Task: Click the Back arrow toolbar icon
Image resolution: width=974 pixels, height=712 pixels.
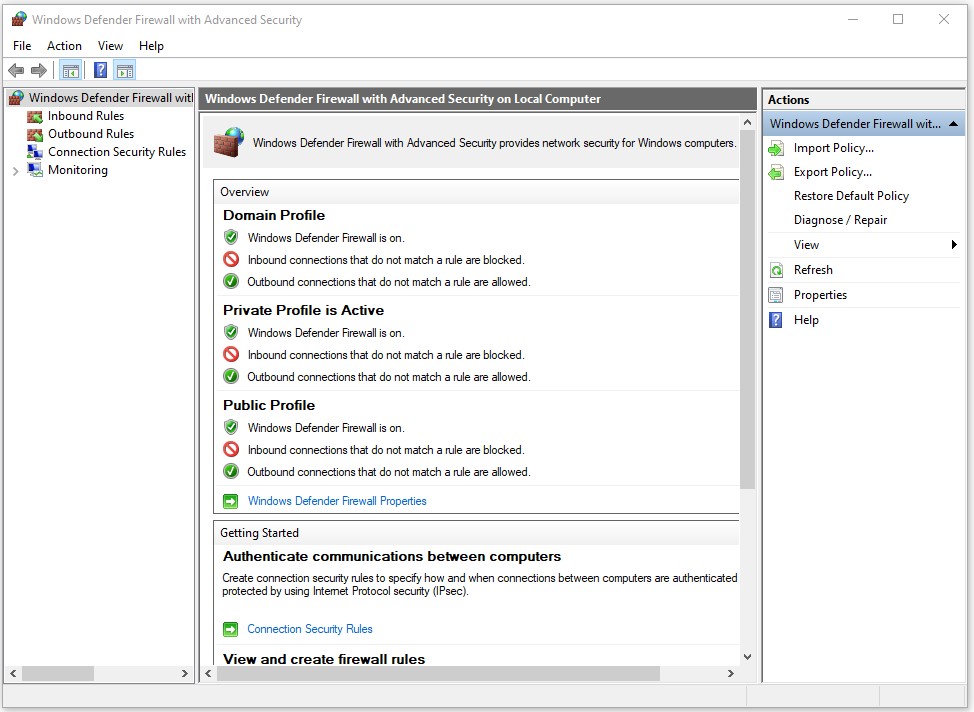Action: point(16,70)
